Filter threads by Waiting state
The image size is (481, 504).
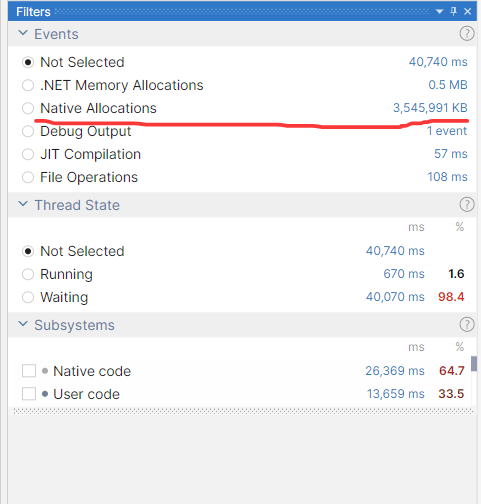(x=28, y=297)
